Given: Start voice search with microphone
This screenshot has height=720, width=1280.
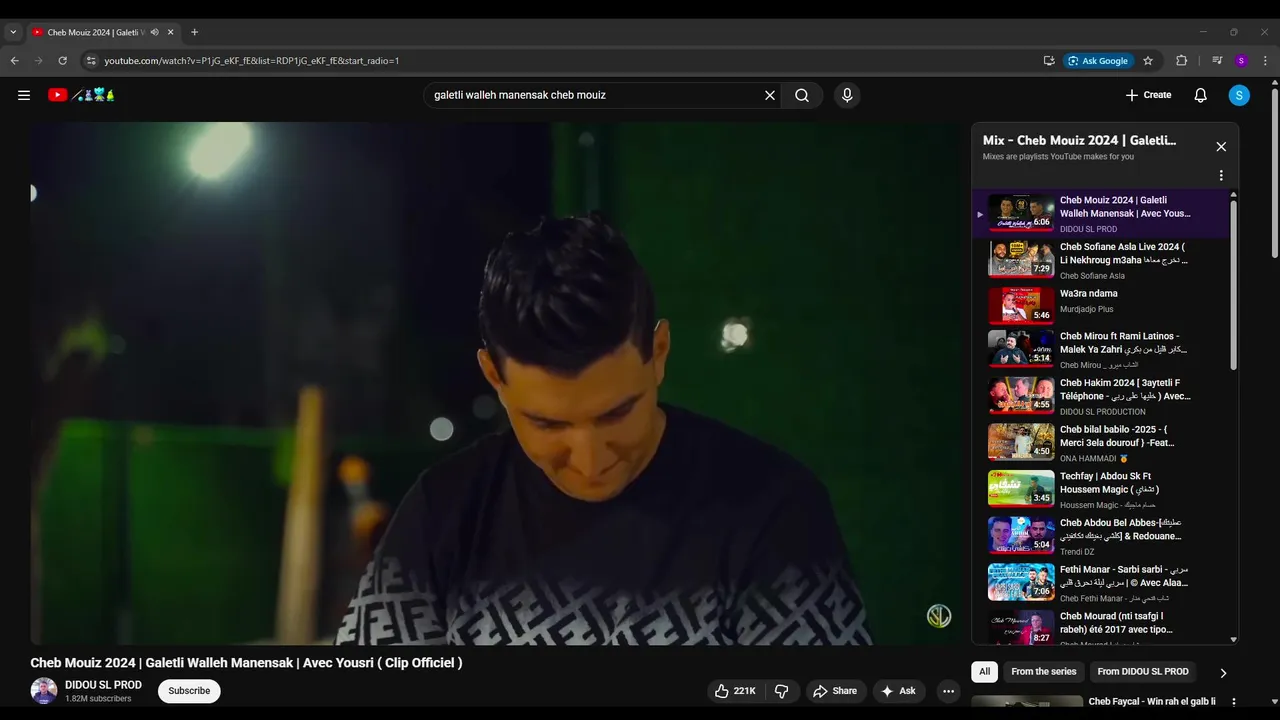Looking at the screenshot, I should pos(847,95).
